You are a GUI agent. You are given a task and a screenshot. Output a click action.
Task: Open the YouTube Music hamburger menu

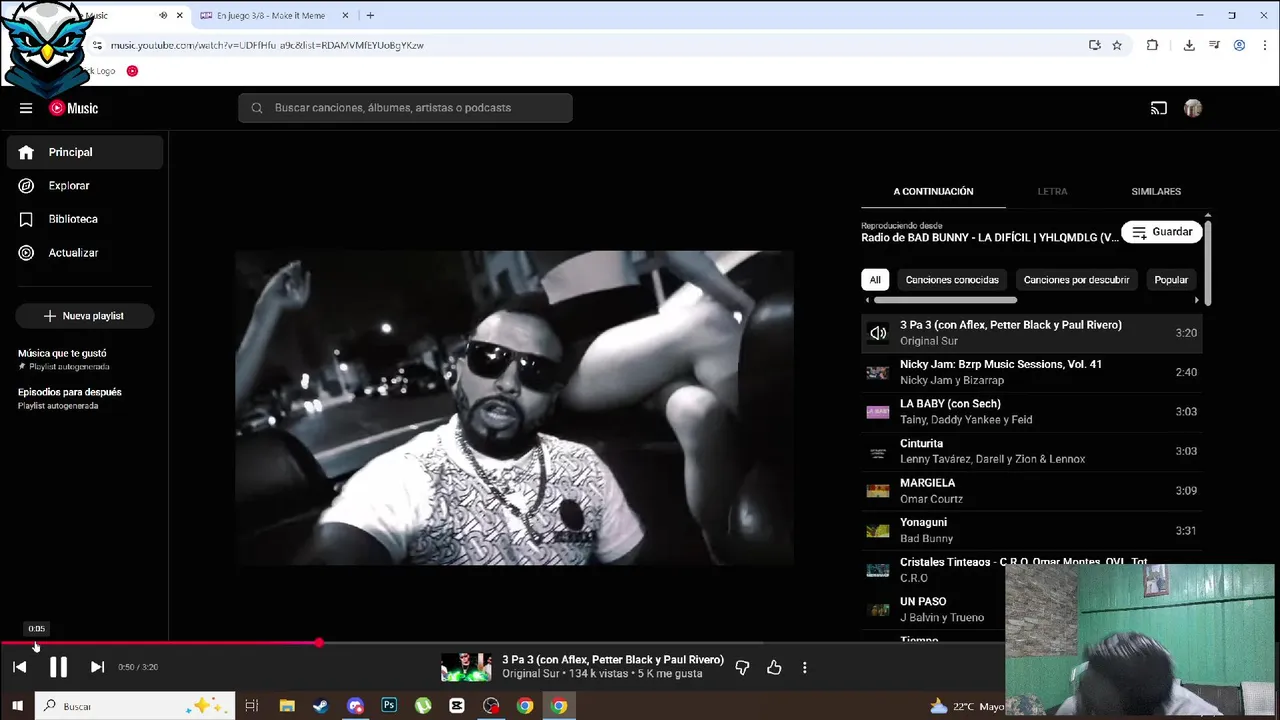click(26, 108)
